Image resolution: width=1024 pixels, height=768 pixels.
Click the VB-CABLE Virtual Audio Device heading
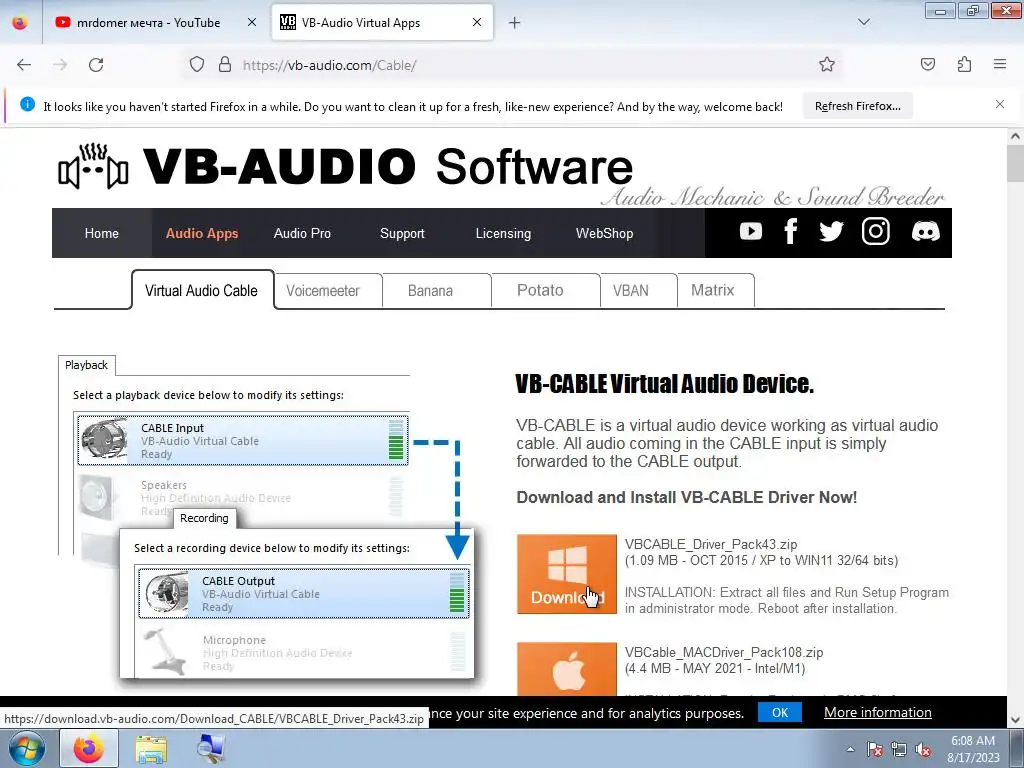coord(664,383)
